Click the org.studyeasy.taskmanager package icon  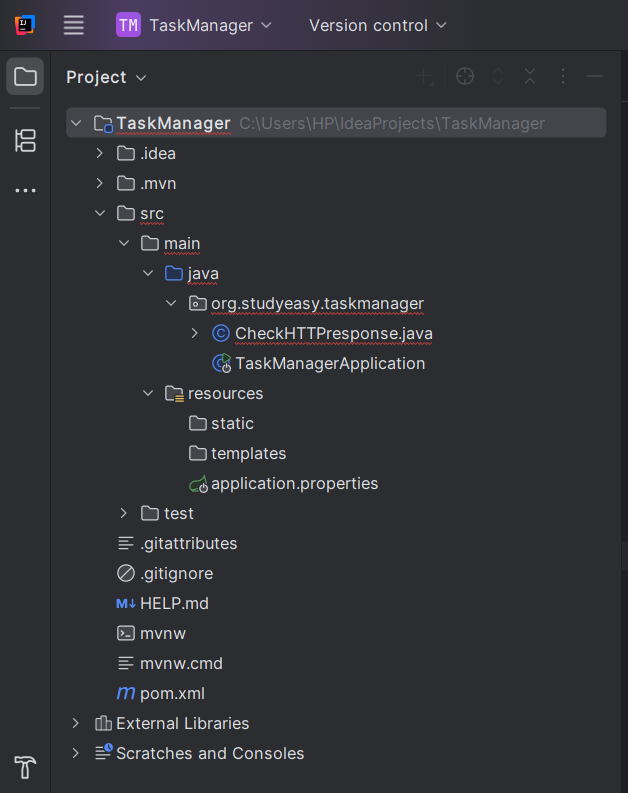click(198, 303)
